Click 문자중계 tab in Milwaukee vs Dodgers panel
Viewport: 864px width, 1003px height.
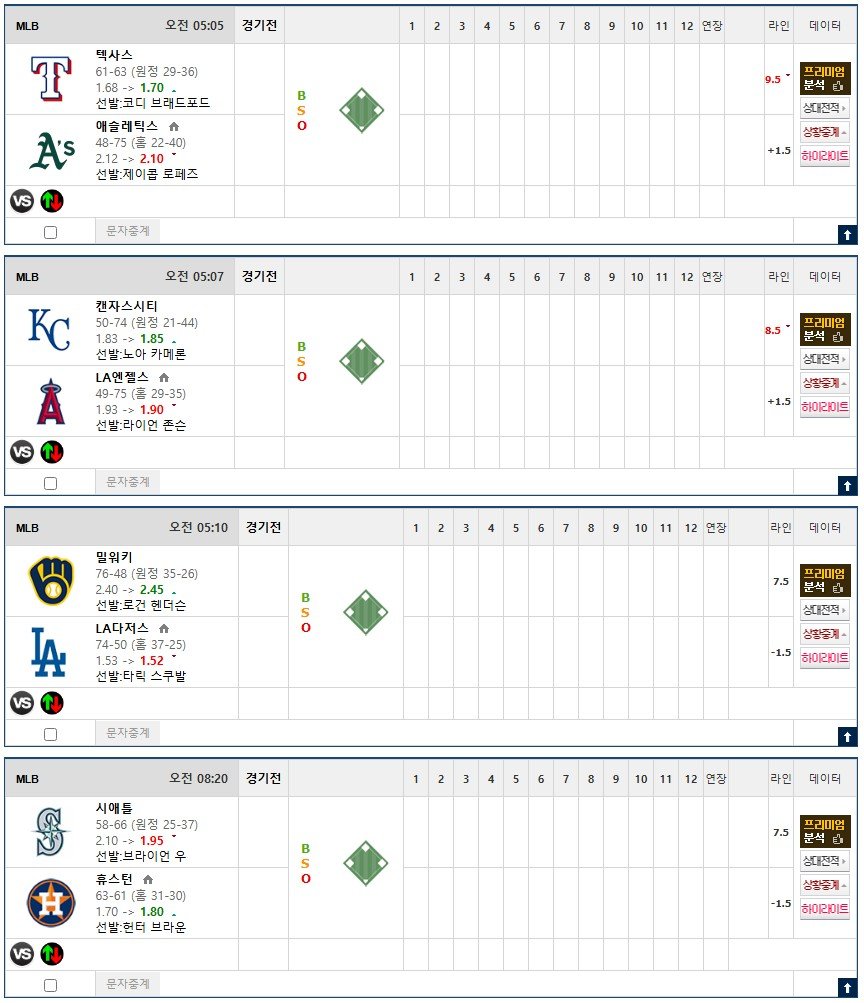pyautogui.click(x=128, y=732)
